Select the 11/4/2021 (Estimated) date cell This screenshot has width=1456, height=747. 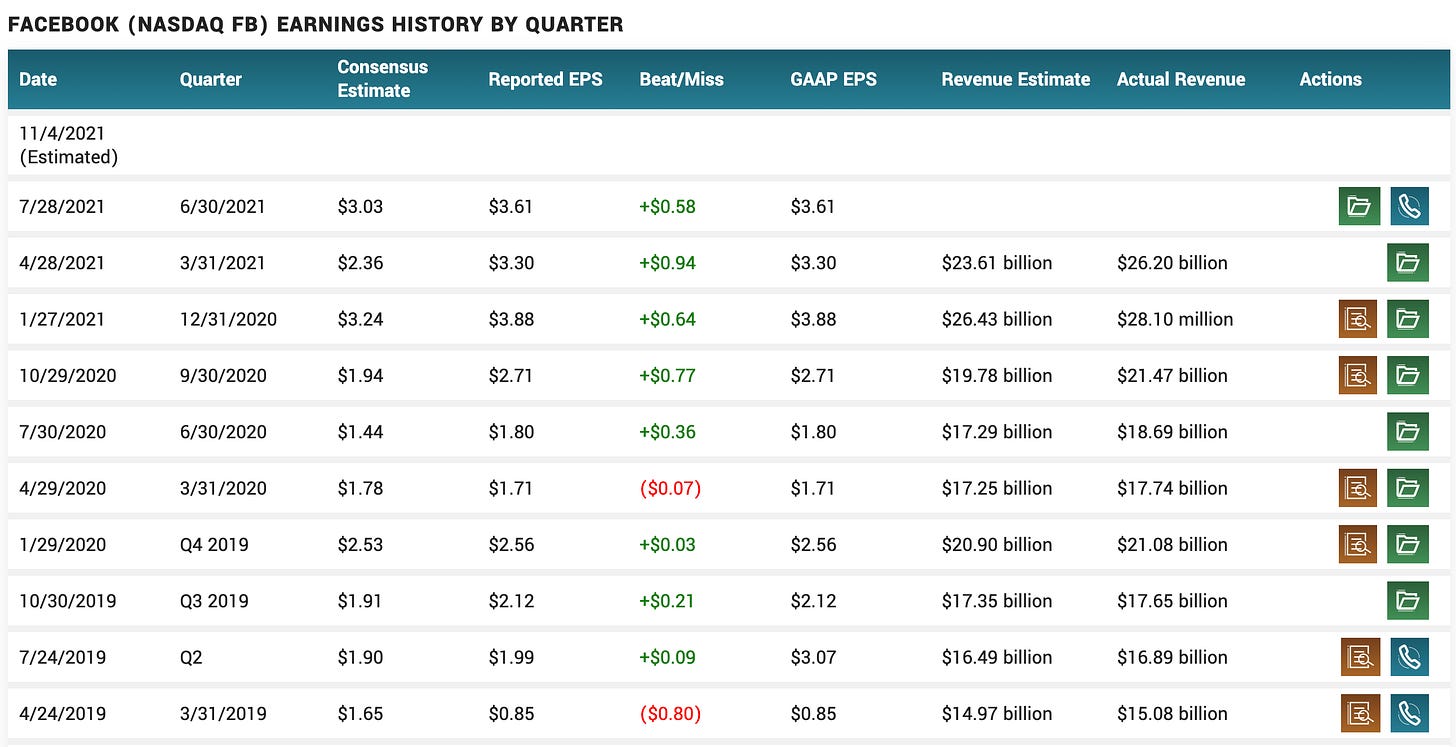(68, 145)
